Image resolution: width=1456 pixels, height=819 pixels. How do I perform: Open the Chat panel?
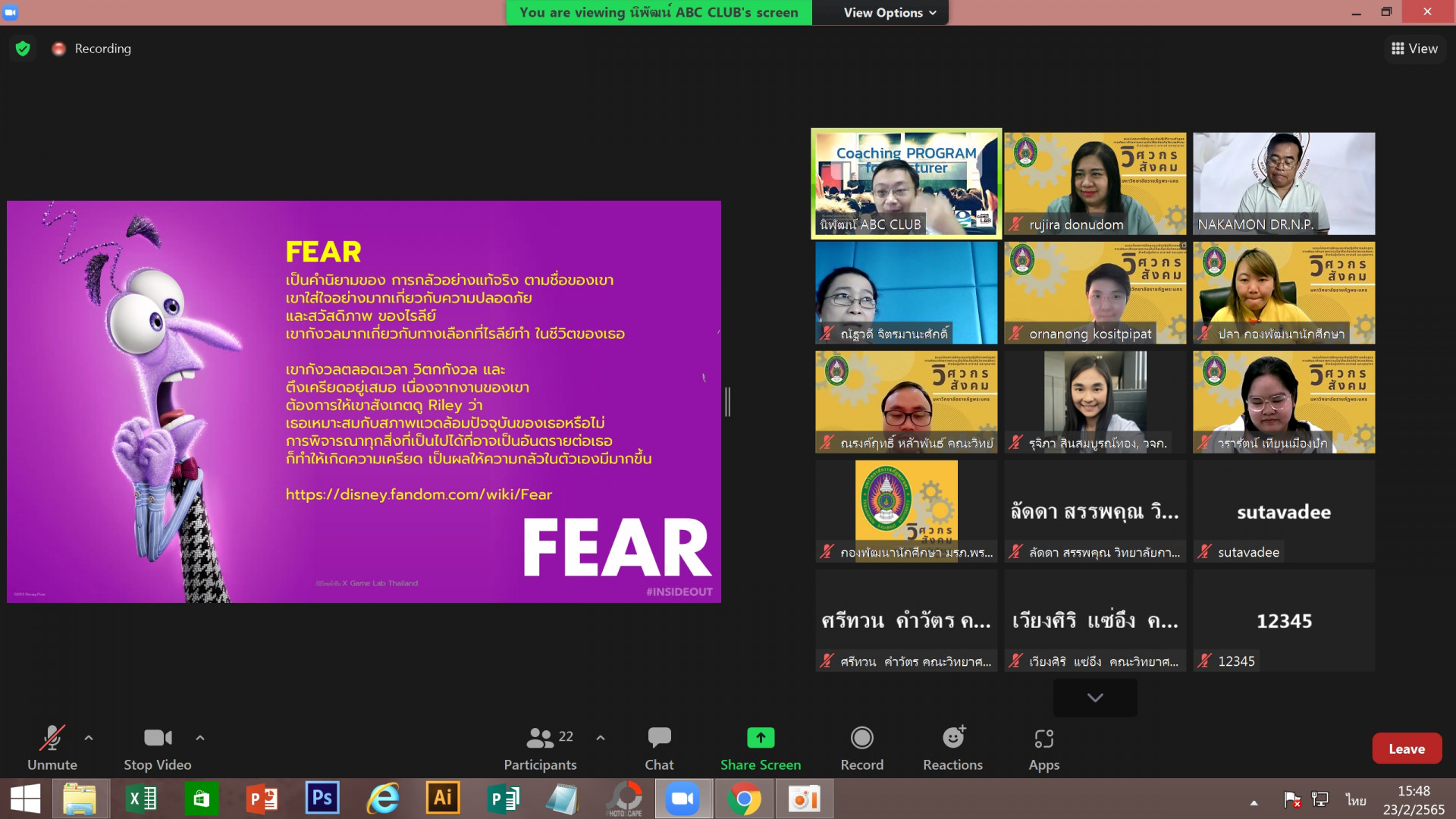pyautogui.click(x=659, y=748)
